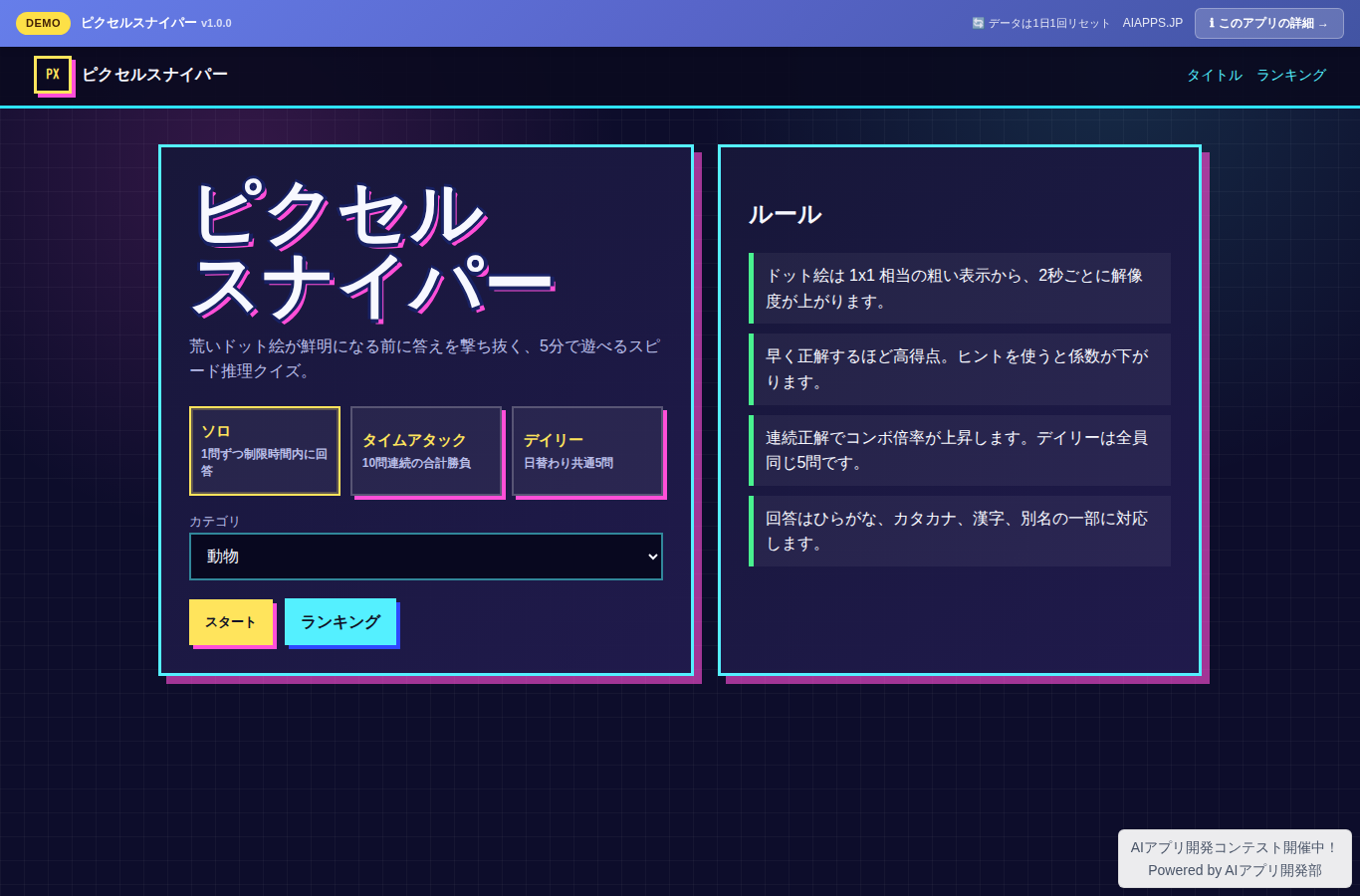Open このアプリの詳細 button
Image resolution: width=1360 pixels, height=896 pixels.
coord(1269,23)
